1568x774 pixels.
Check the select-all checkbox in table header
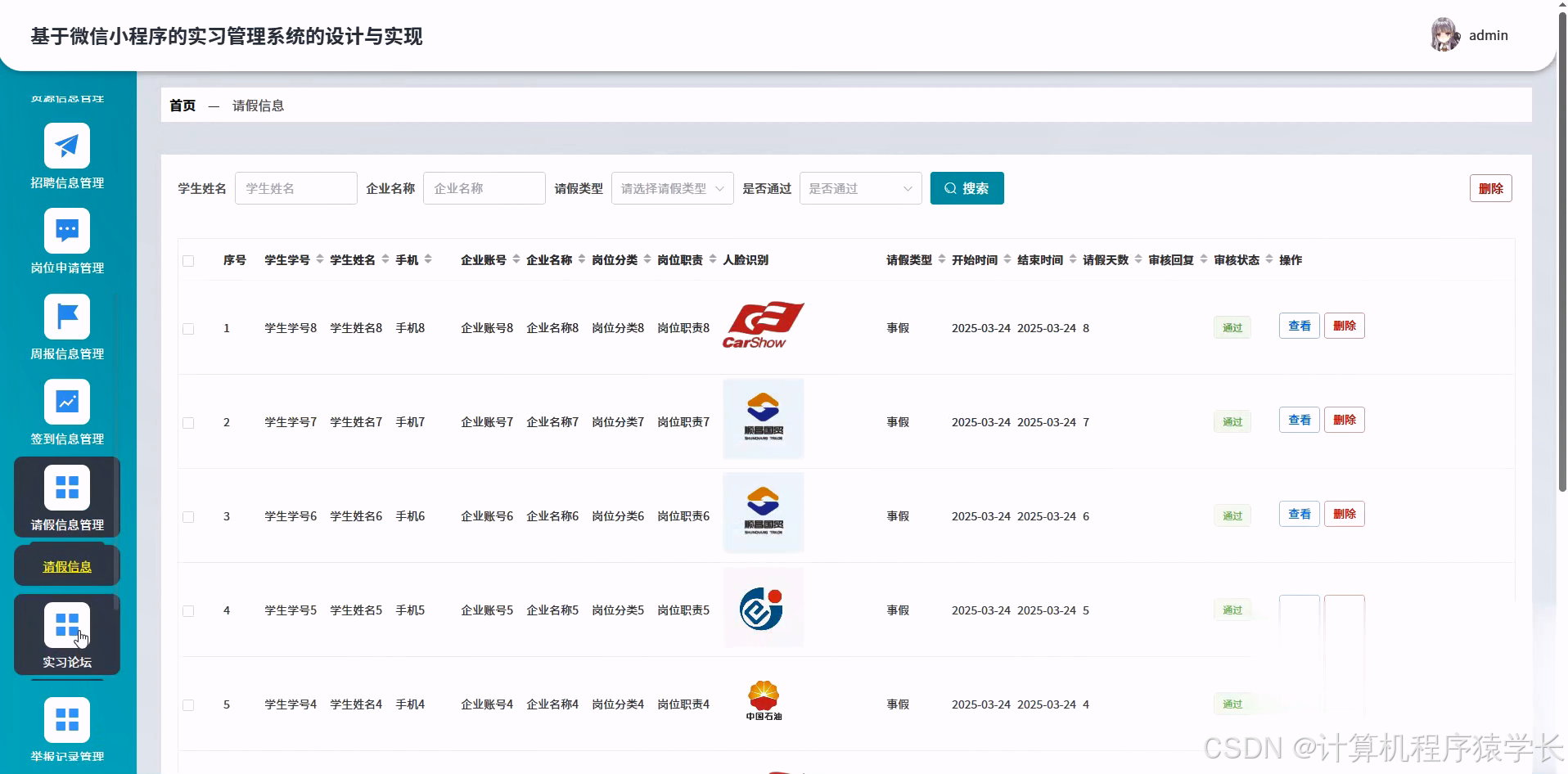coord(188,260)
